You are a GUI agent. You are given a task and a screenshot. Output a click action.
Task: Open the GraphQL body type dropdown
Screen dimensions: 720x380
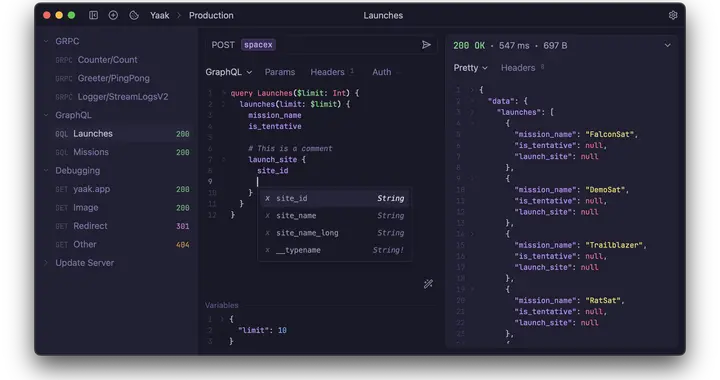click(x=229, y=72)
